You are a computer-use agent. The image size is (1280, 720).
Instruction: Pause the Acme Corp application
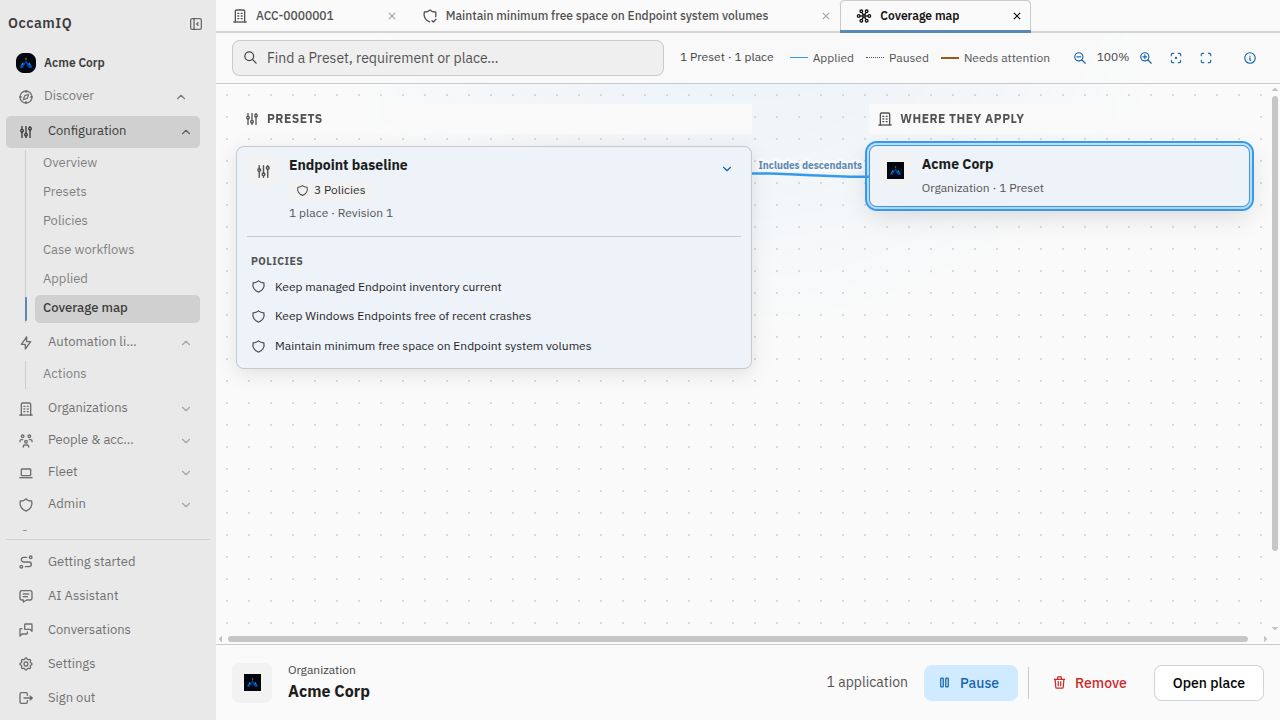click(x=970, y=683)
